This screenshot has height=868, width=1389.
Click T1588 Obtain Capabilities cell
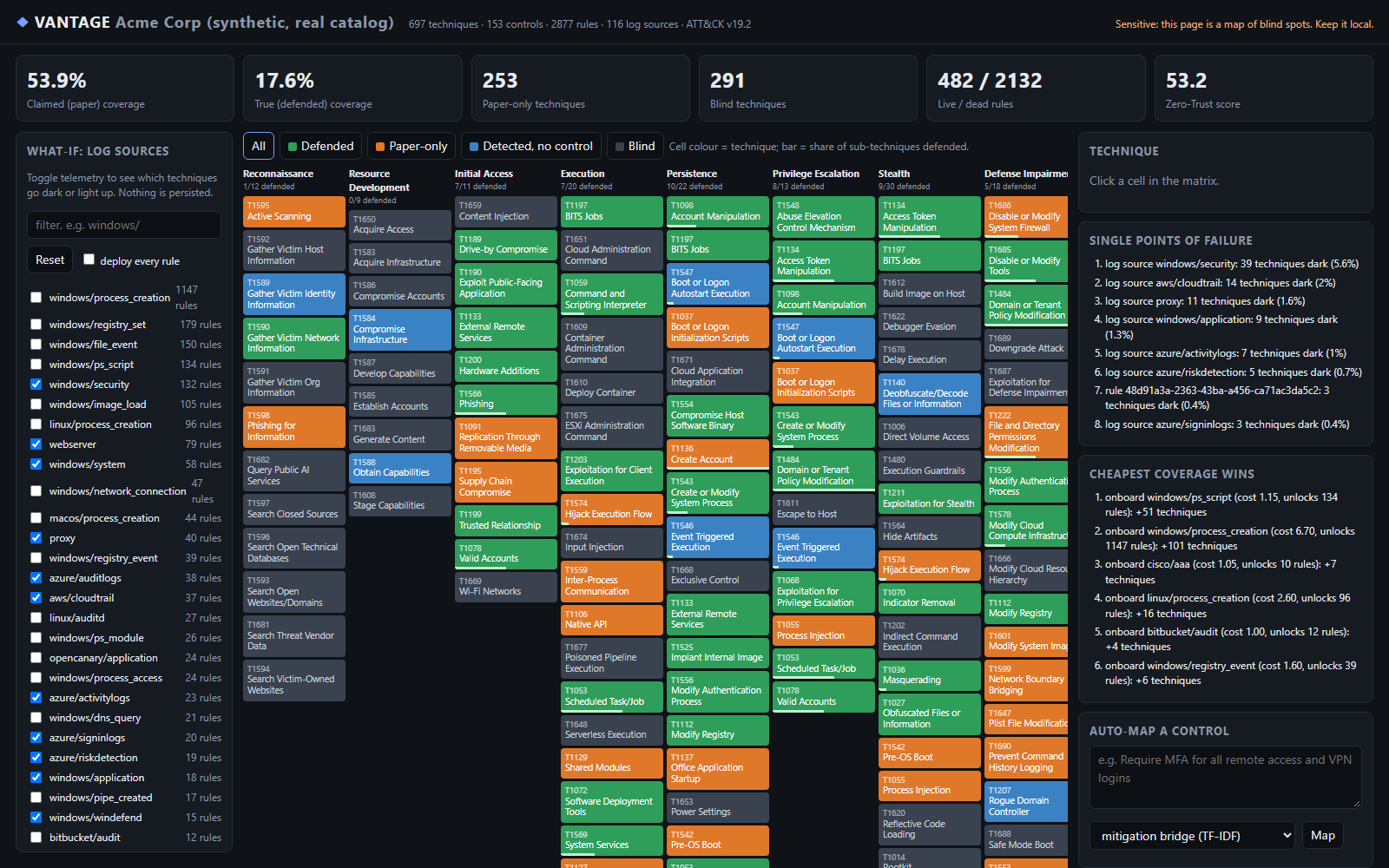click(400, 468)
